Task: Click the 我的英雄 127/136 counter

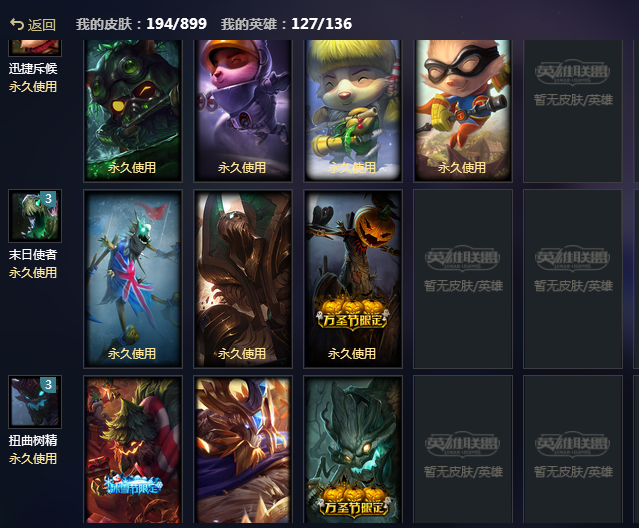Action: click(x=286, y=24)
